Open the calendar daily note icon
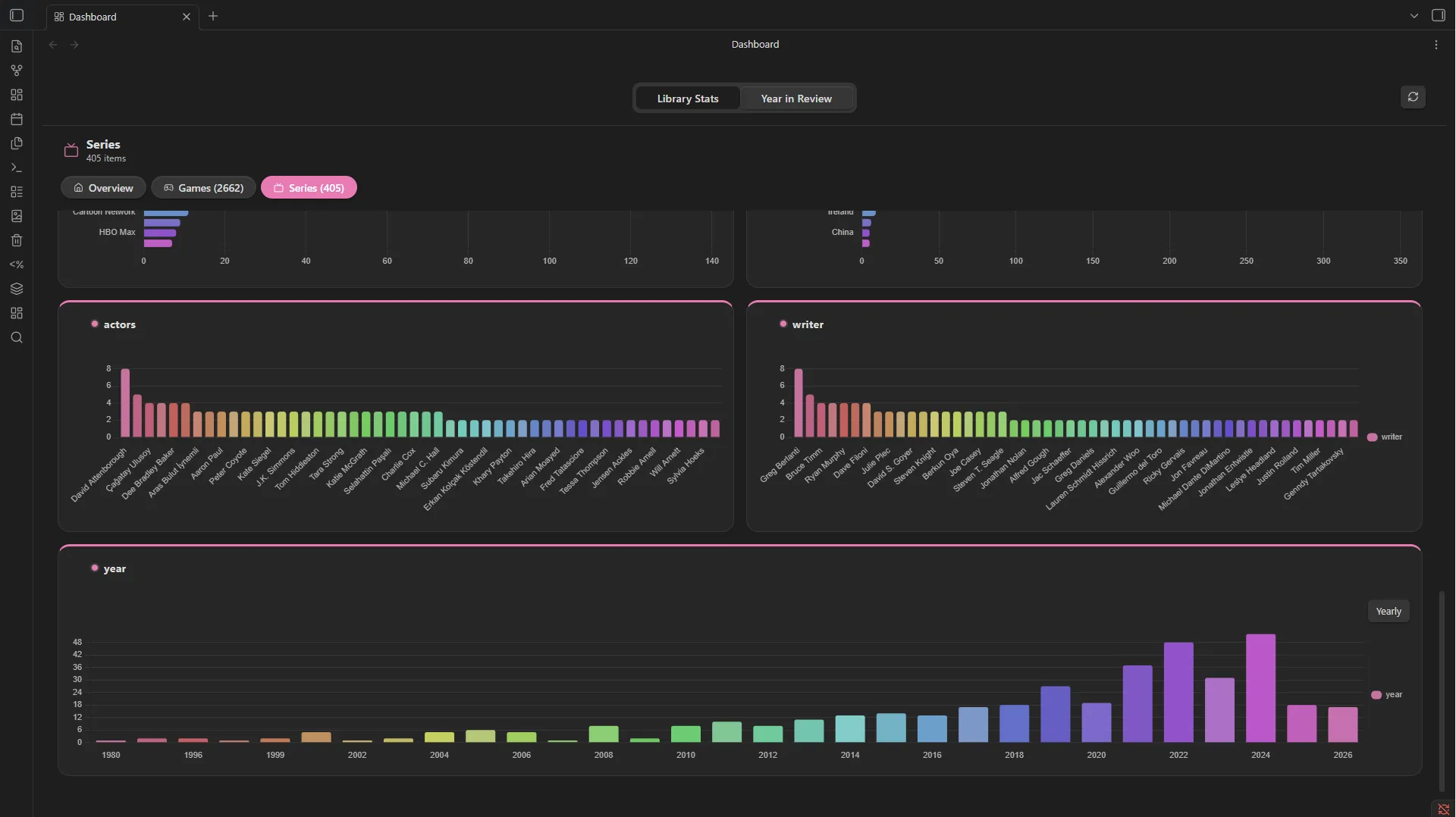This screenshot has width=1456, height=817. point(17,119)
